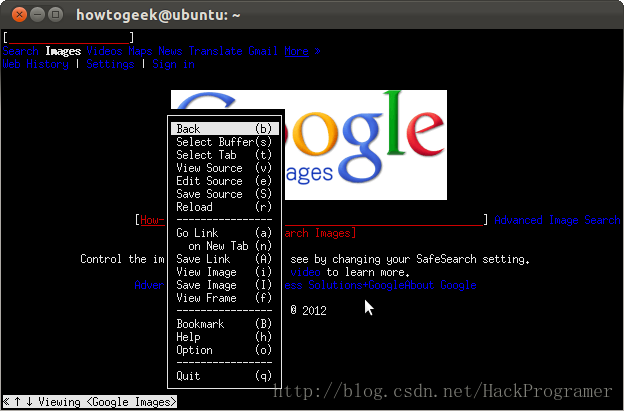
Task: Open the News link
Action: (x=170, y=51)
